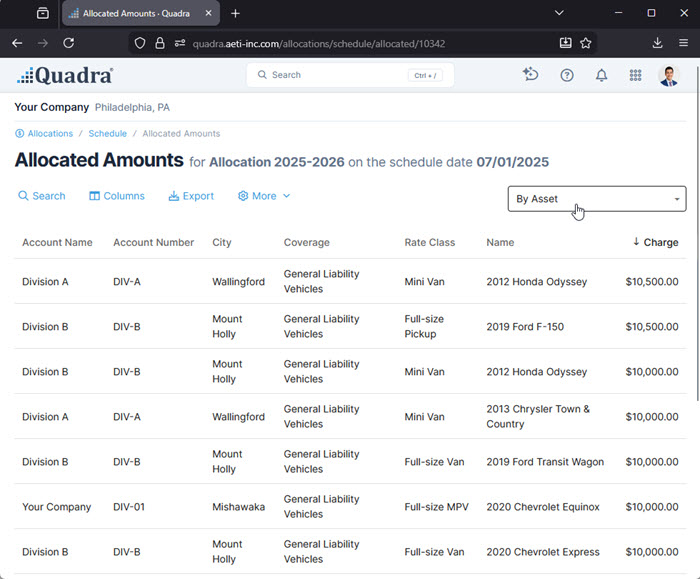Image resolution: width=700 pixels, height=579 pixels.
Task: Reload the page in browser
Action: point(69,43)
